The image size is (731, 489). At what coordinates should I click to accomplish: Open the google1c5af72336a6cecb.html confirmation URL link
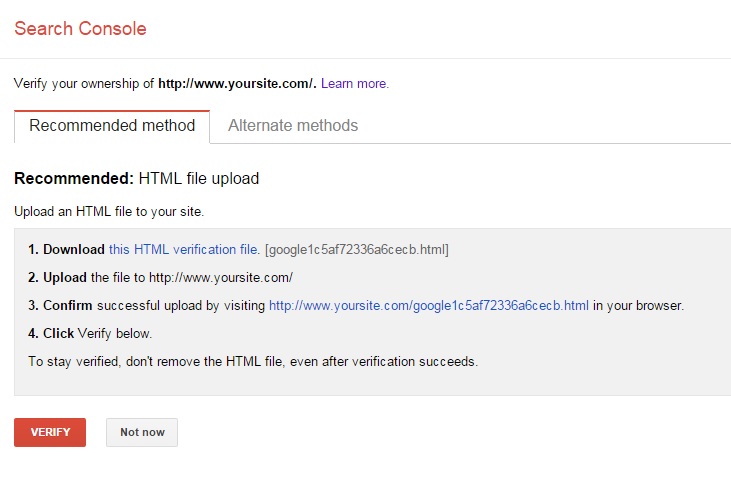pos(429,306)
